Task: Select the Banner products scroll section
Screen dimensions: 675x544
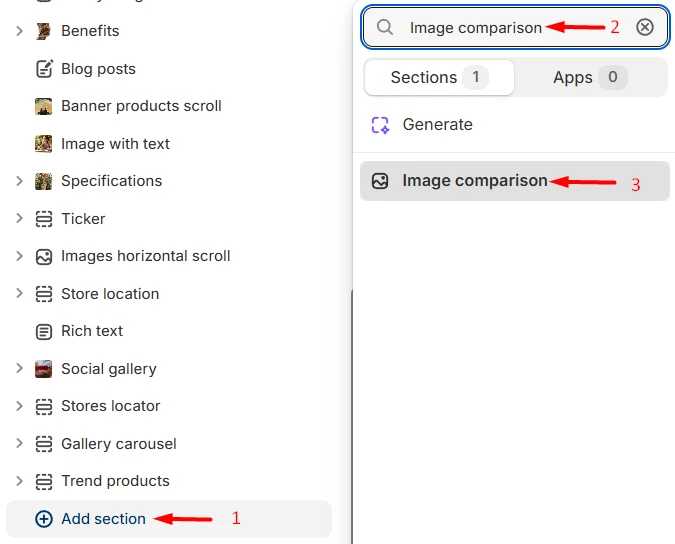Action: pos(141,106)
